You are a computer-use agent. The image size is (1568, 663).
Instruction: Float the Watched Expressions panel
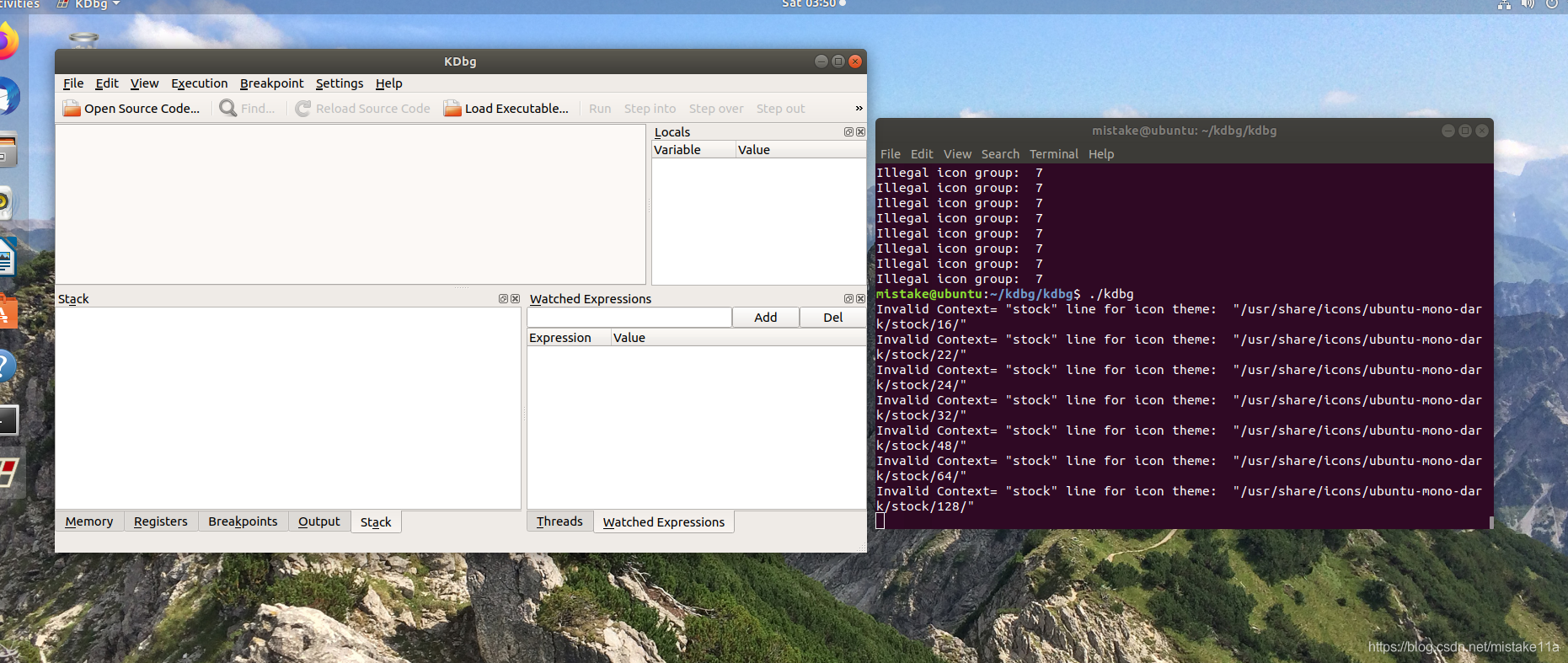(x=848, y=298)
